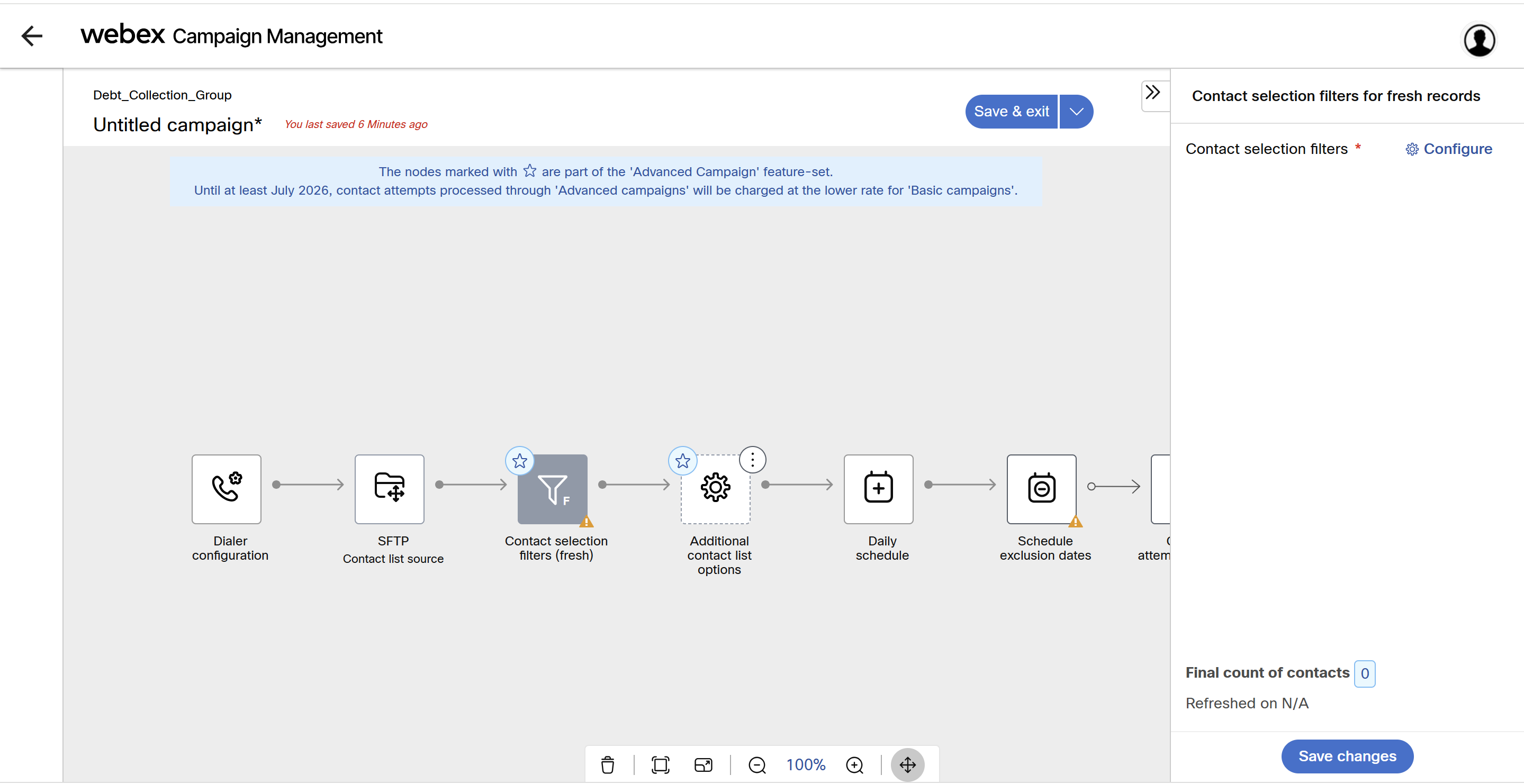This screenshot has height=784, width=1524.
Task: Click the zoom in magnifier icon
Action: pos(854,764)
